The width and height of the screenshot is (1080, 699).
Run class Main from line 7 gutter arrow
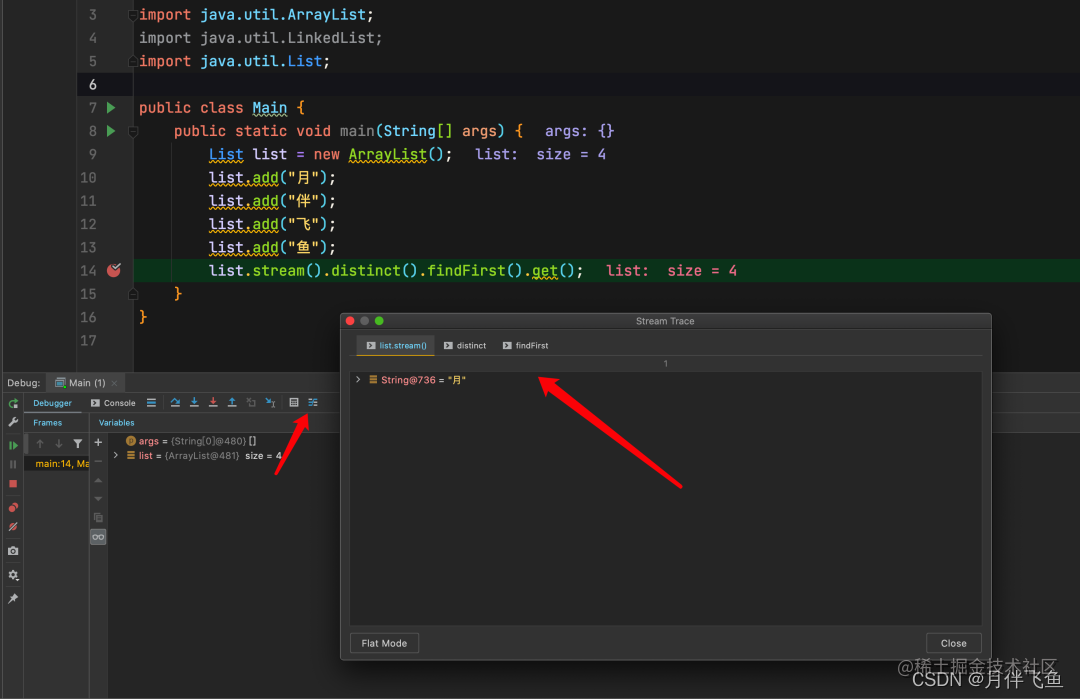tap(111, 107)
